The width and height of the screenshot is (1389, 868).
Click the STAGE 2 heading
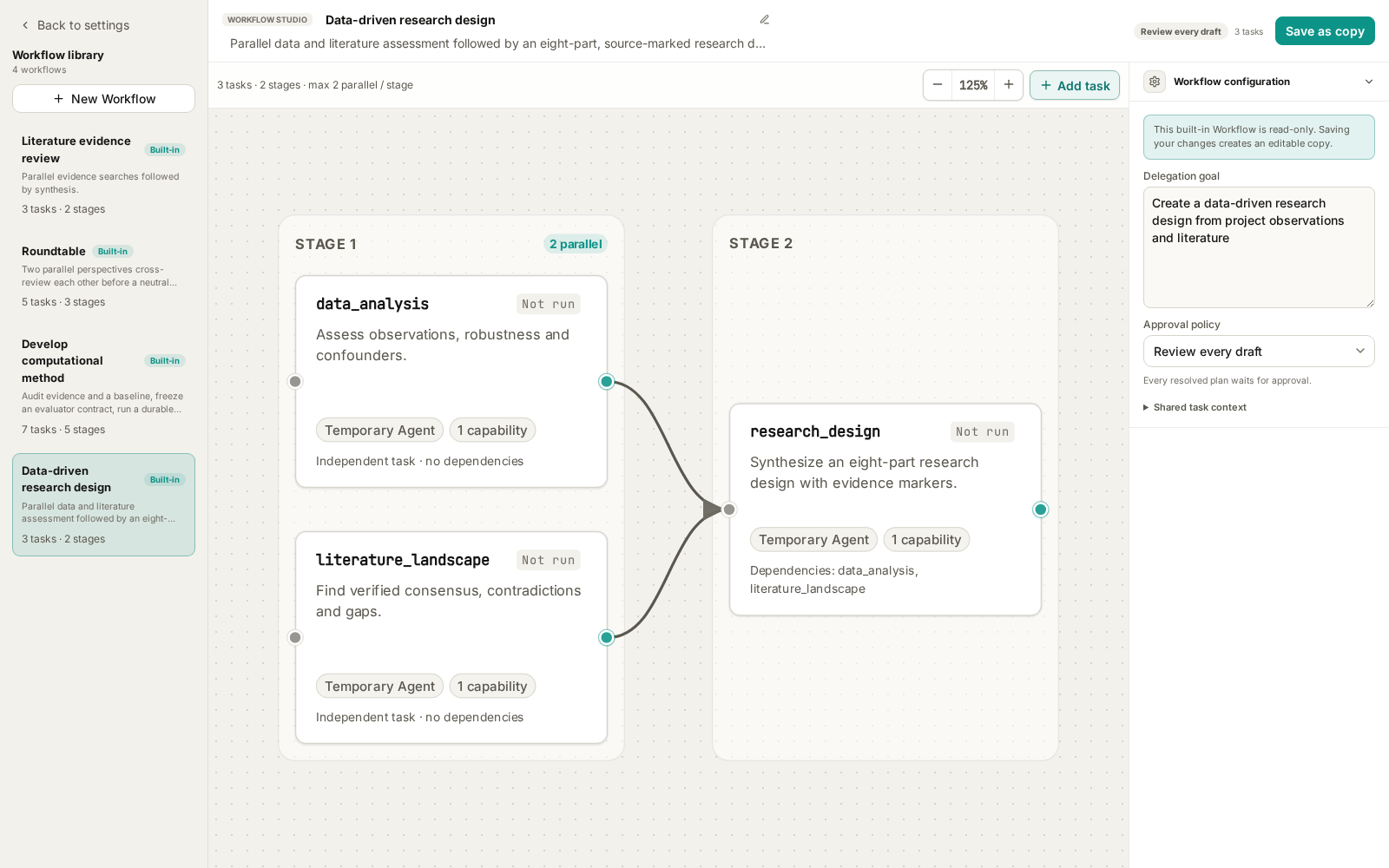(760, 244)
